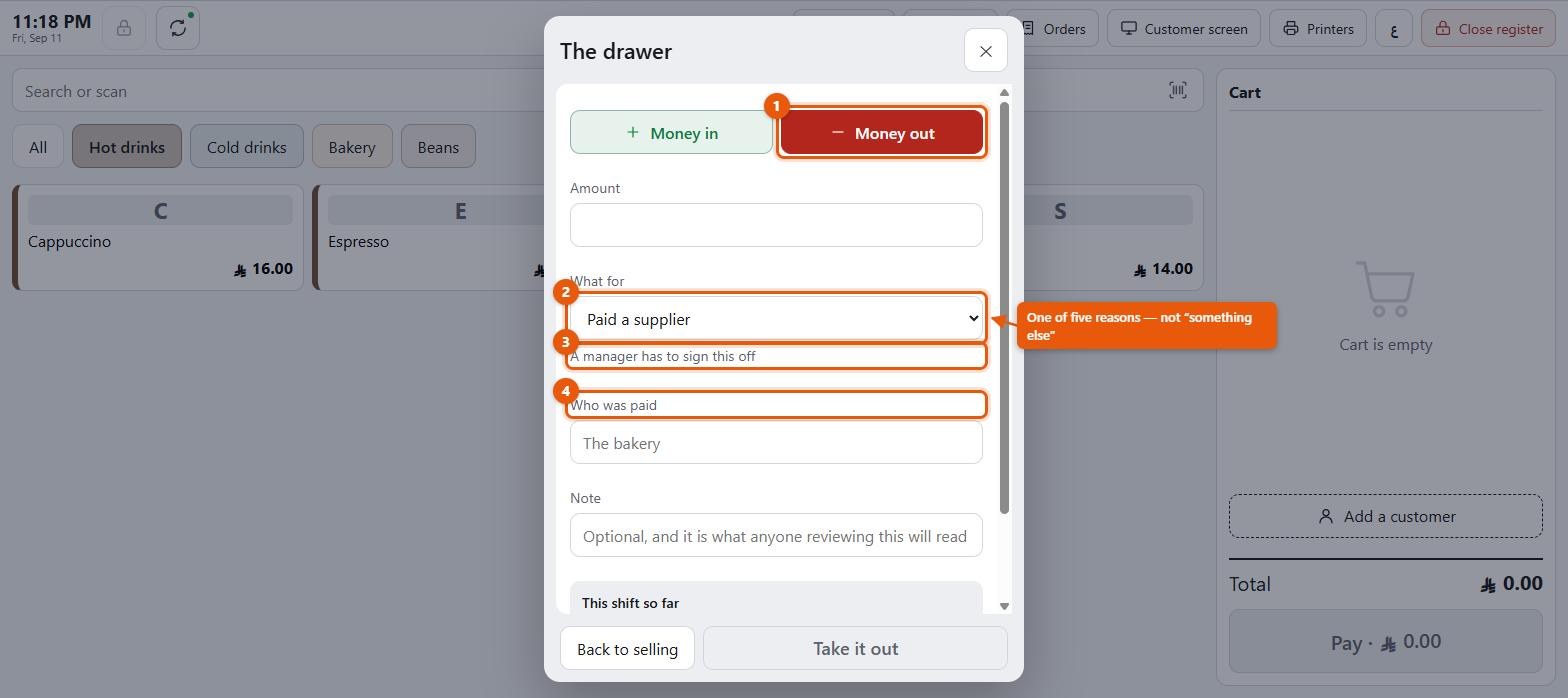Viewport: 1568px width, 698px height.
Task: Switch language with the ع button
Action: coord(1393,29)
